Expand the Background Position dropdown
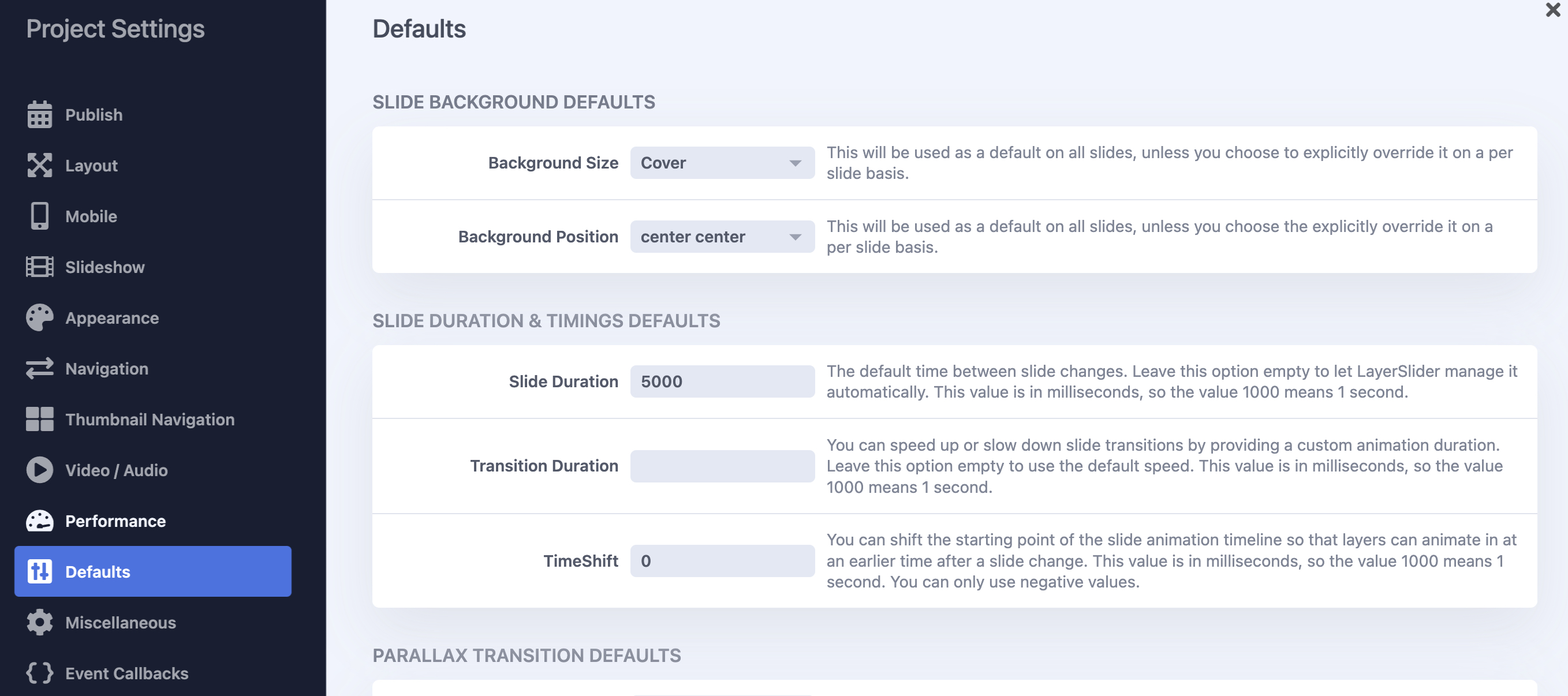Viewport: 1568px width, 696px height. 722,237
